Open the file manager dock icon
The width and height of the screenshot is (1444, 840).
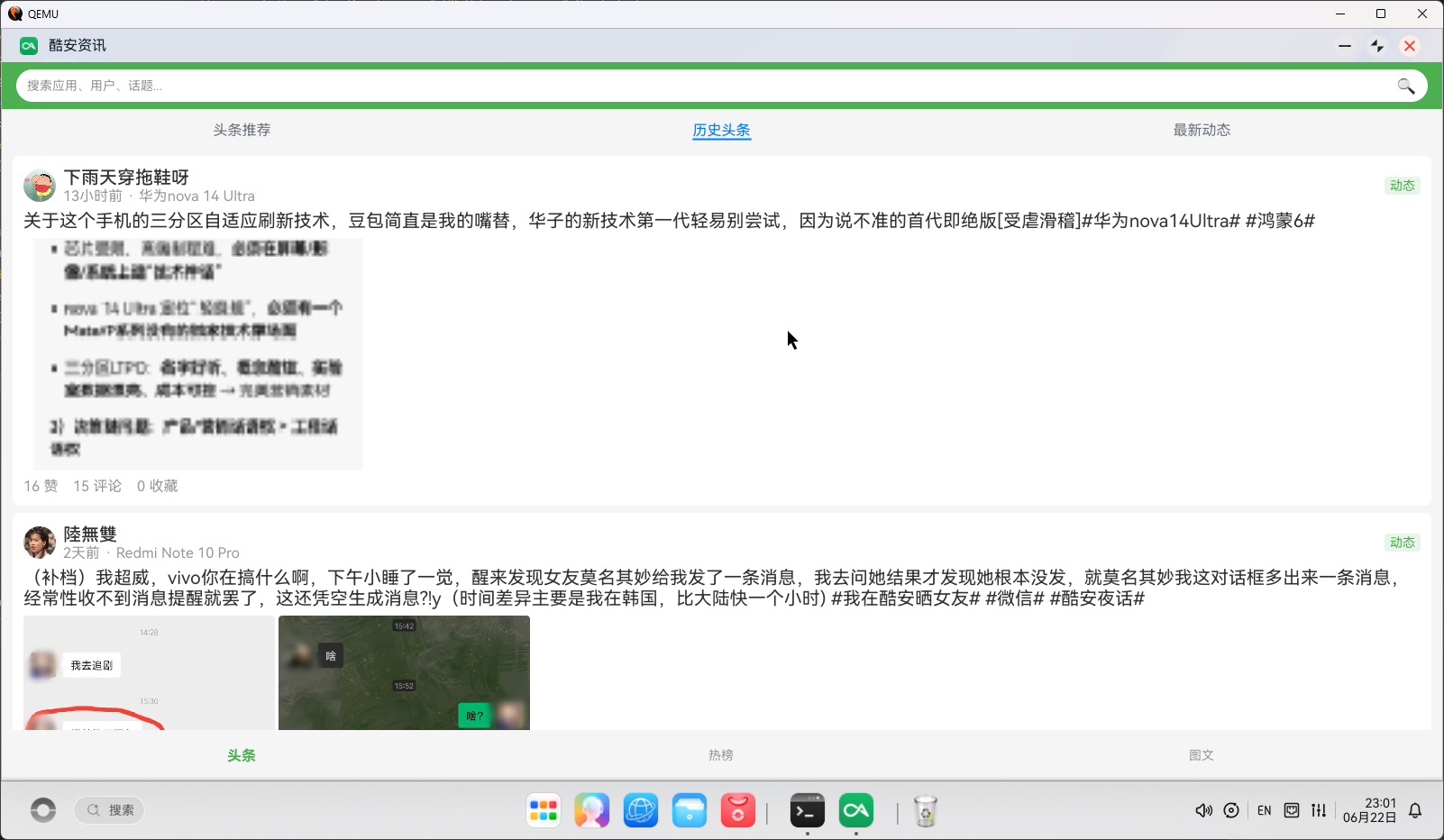click(x=690, y=810)
